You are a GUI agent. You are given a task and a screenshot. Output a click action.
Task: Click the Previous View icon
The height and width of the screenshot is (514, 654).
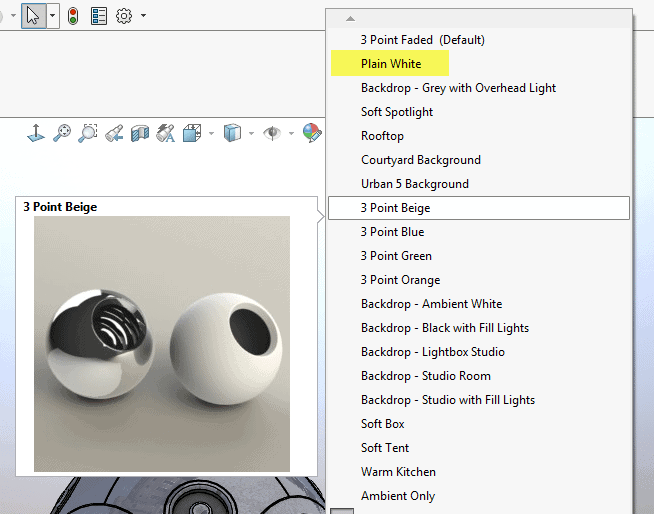[114, 133]
